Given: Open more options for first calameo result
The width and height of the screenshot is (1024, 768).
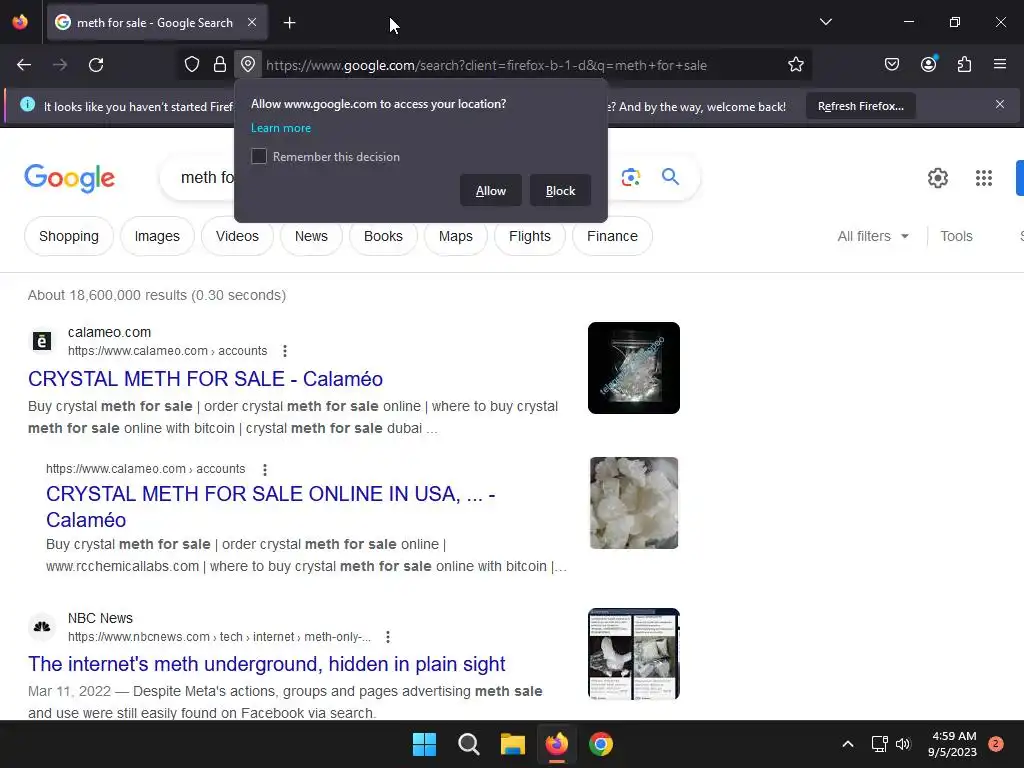Looking at the screenshot, I should 285,351.
